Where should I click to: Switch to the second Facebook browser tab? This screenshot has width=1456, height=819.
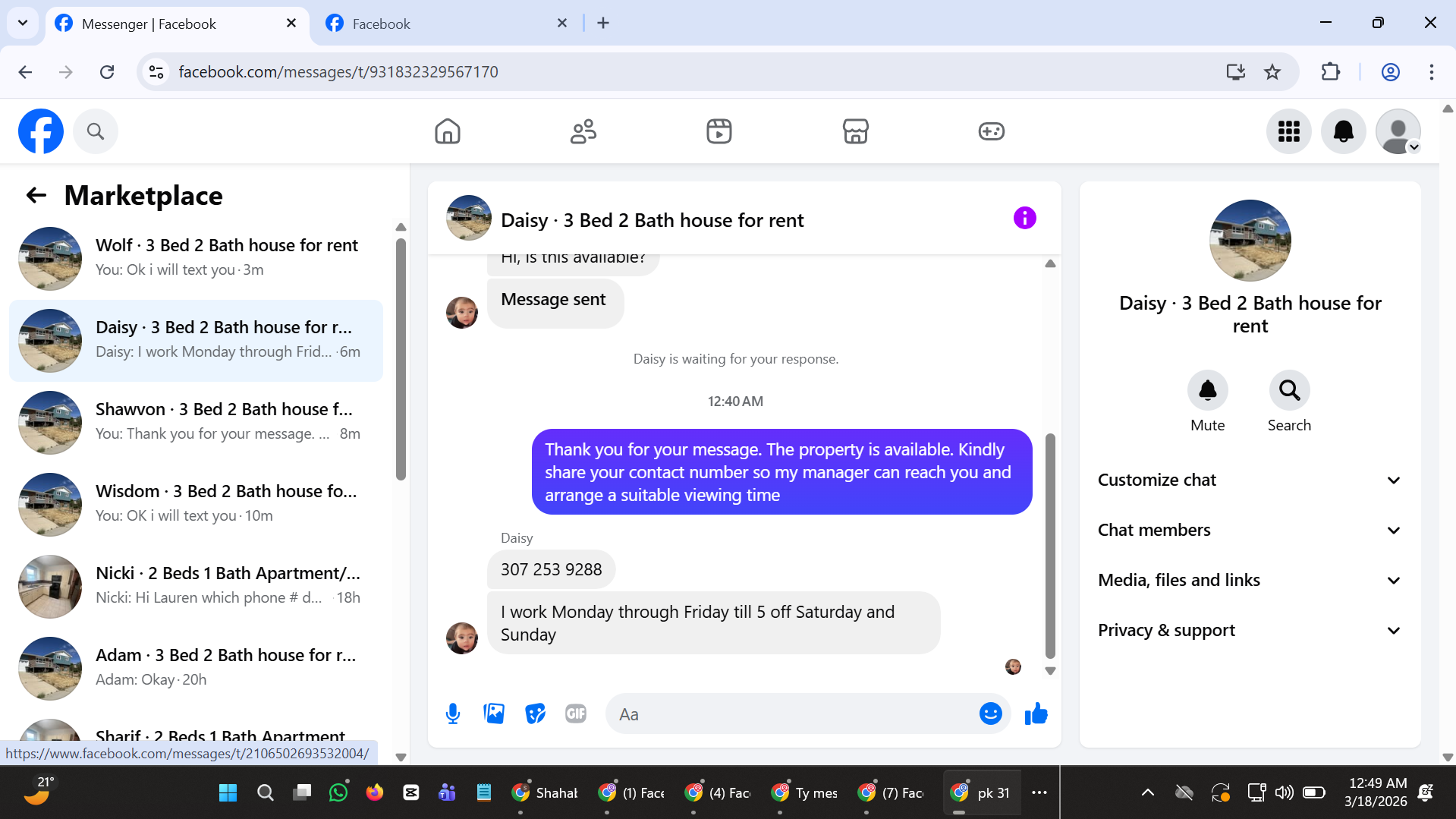point(448,24)
